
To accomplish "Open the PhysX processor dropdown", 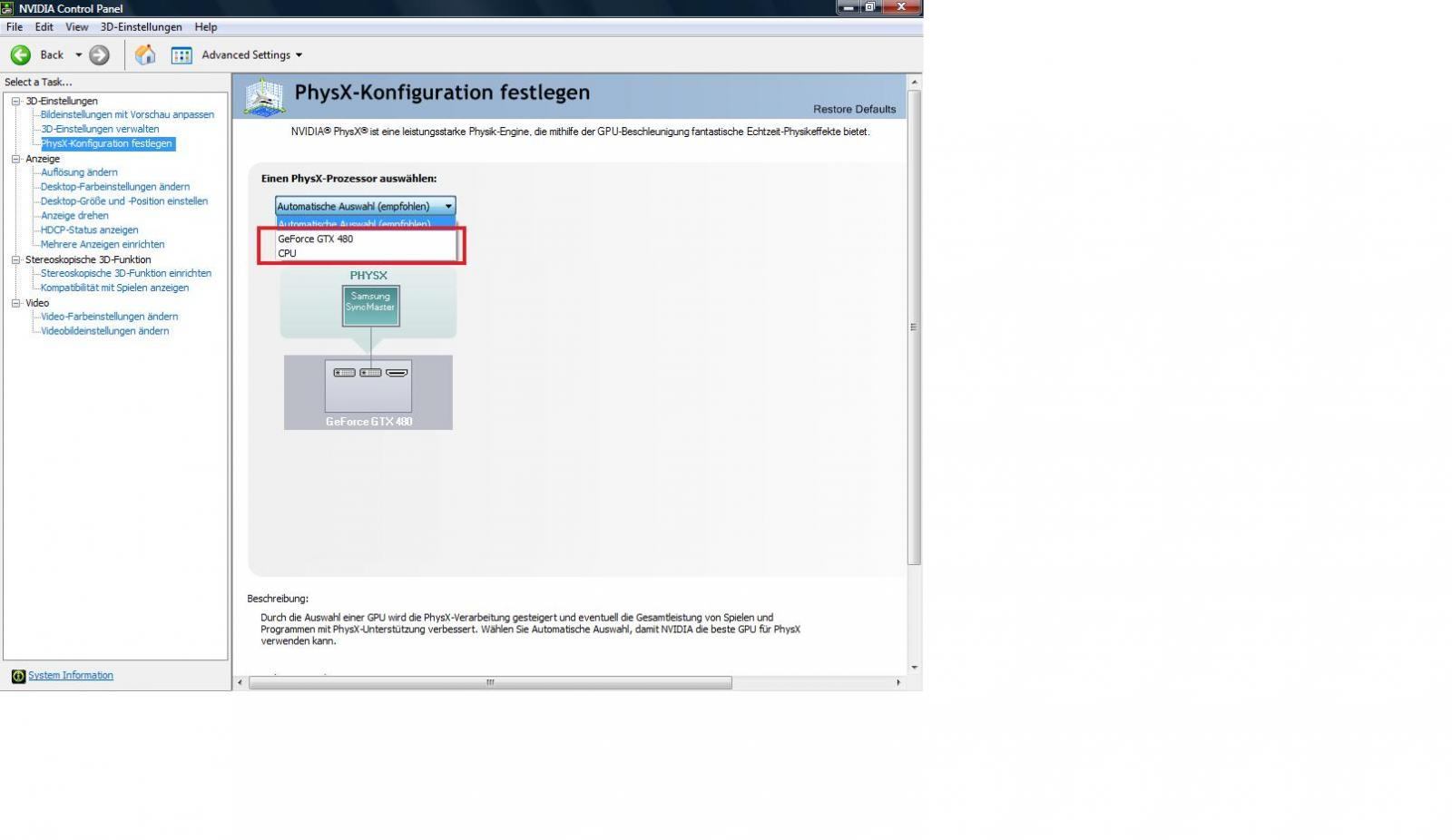I will [366, 206].
